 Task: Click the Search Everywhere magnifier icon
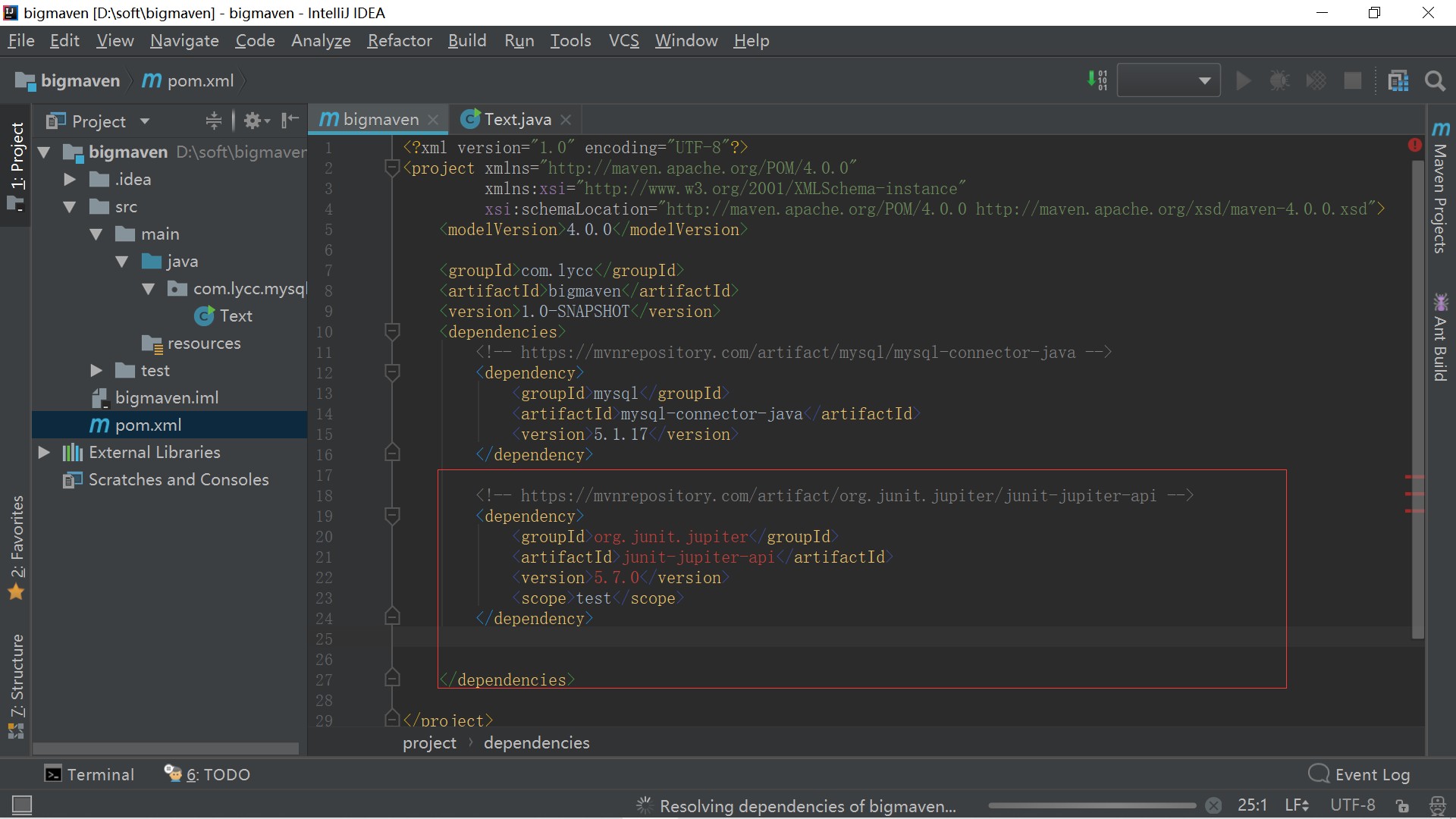(x=1435, y=81)
